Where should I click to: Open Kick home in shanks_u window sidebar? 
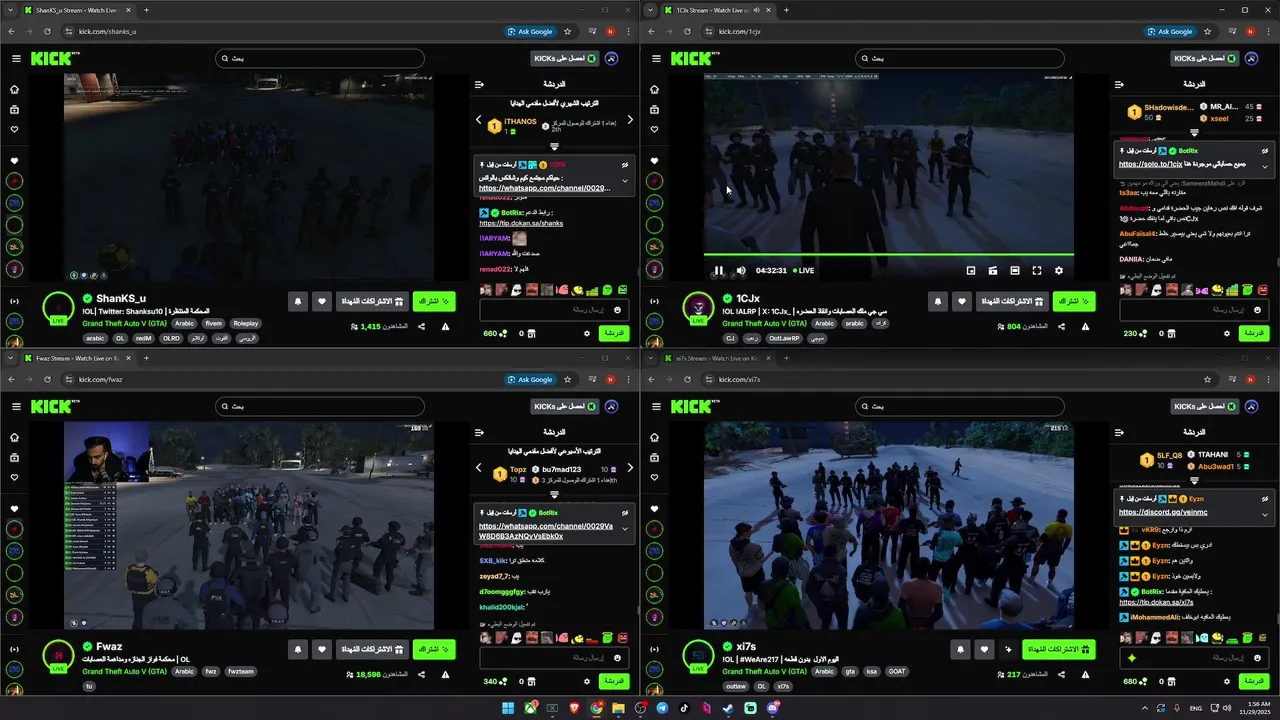(x=14, y=89)
